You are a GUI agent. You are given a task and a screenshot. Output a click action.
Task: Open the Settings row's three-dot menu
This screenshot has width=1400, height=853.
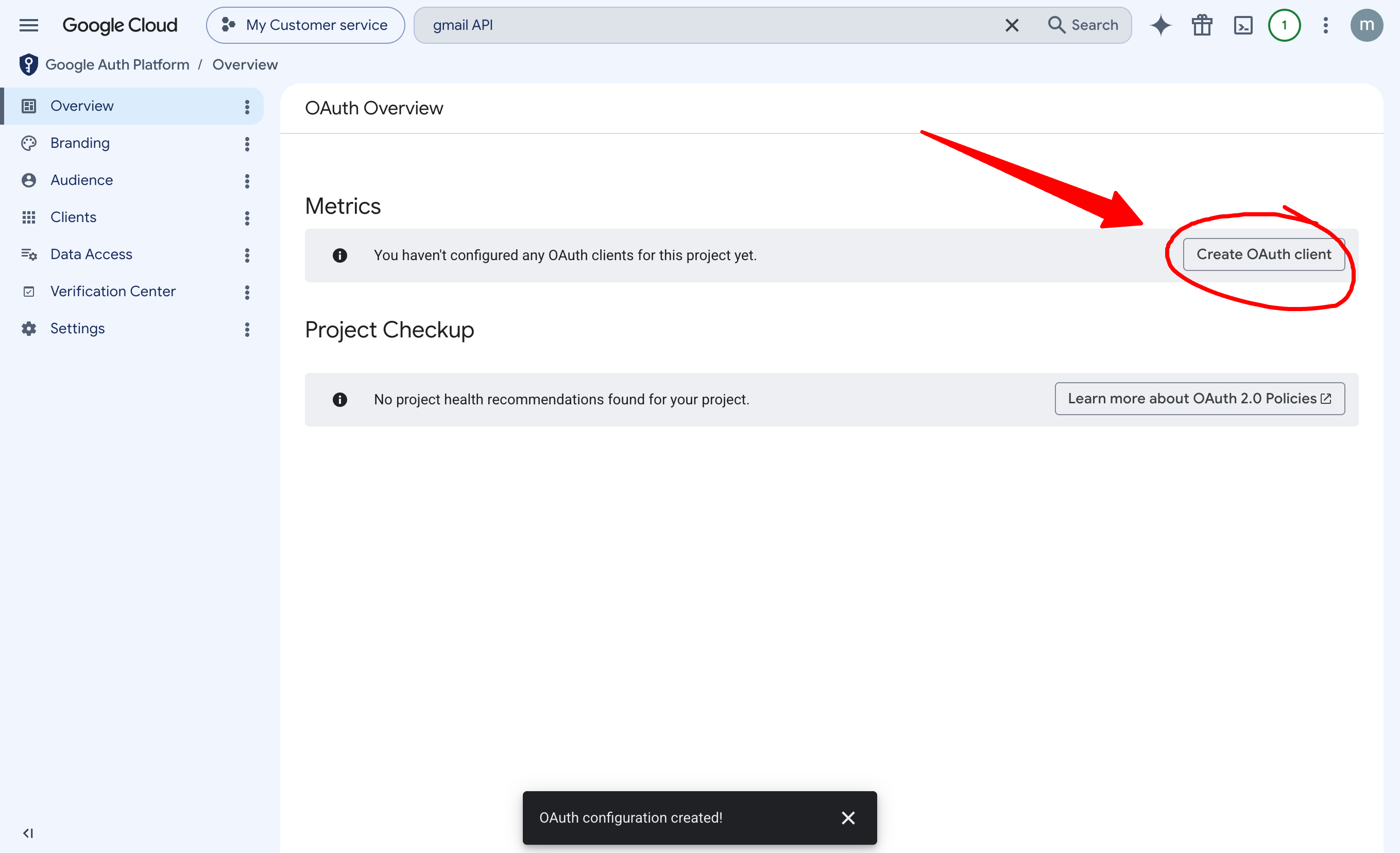[x=247, y=329]
